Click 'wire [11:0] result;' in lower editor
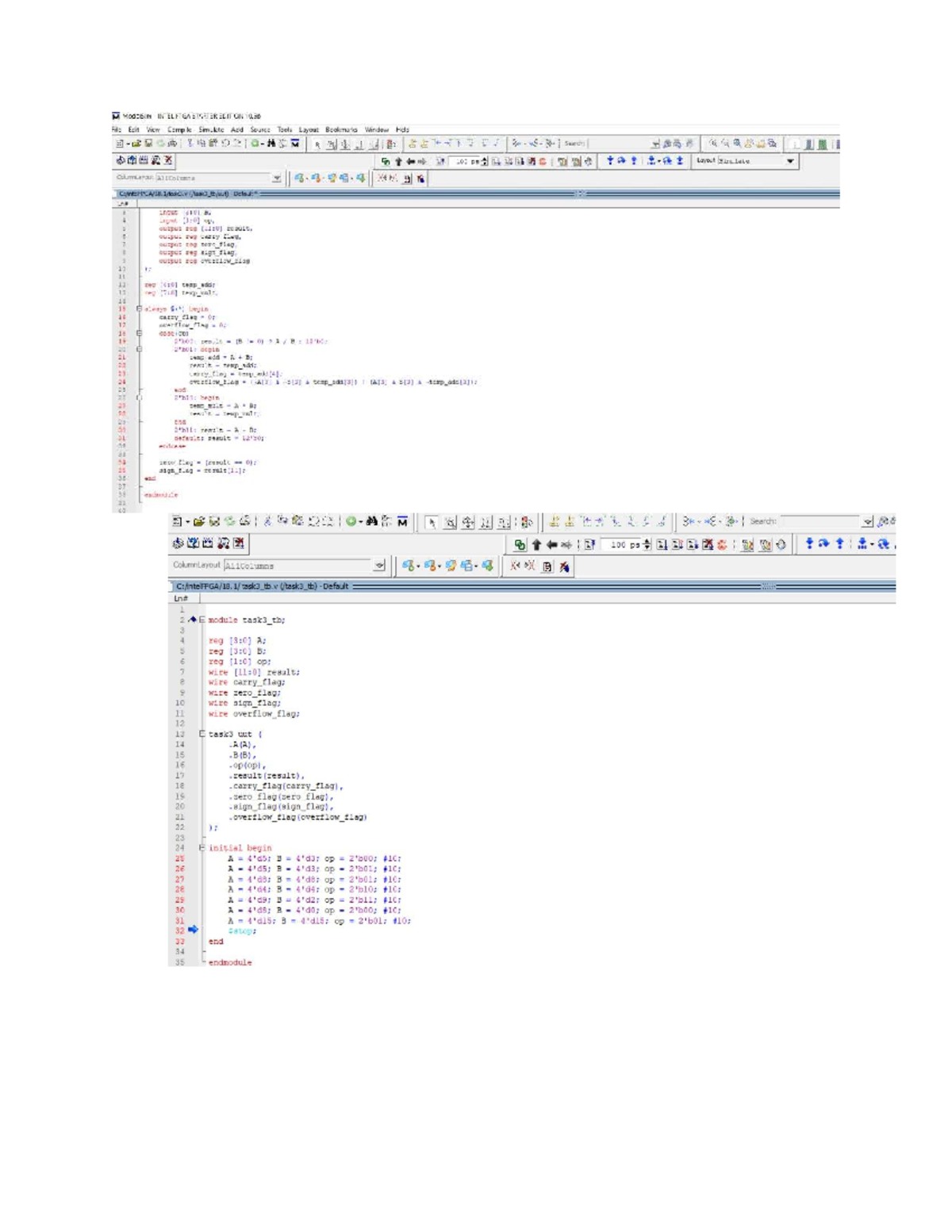 point(254,672)
